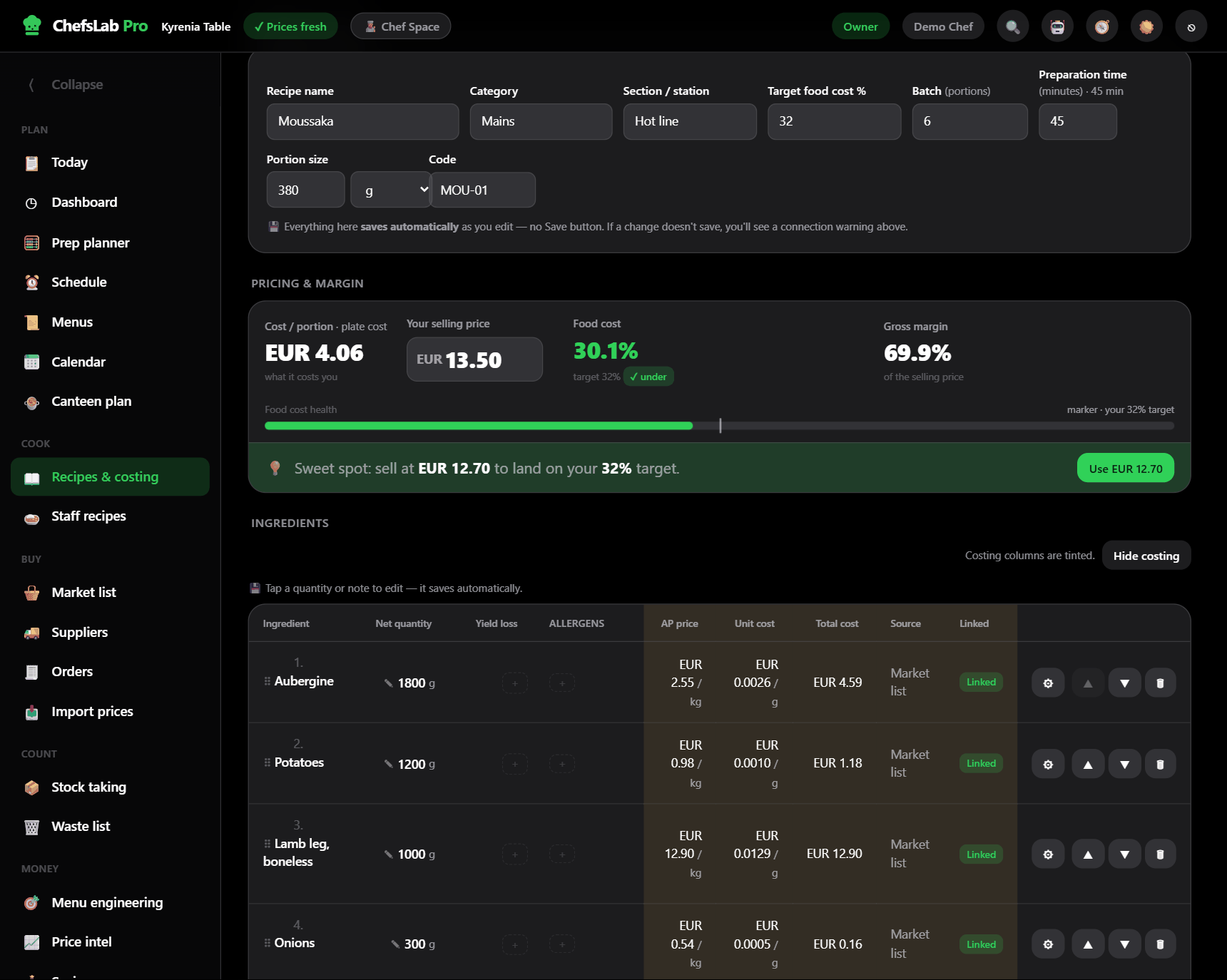This screenshot has width=1227, height=980.
Task: Move Aubergine row down
Action: (x=1124, y=683)
